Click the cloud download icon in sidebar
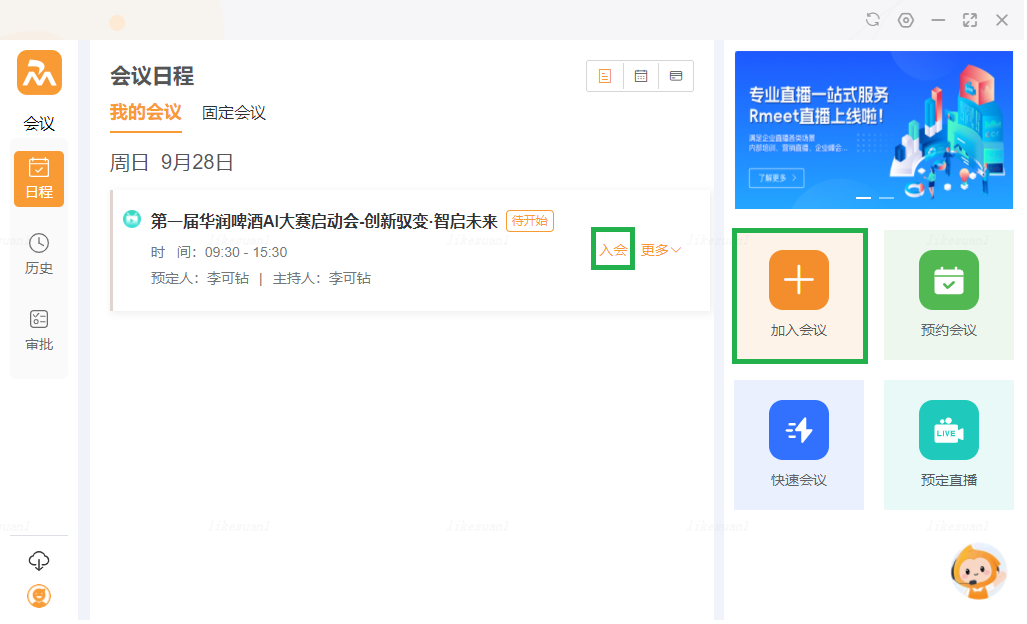This screenshot has width=1027, height=624. pos(39,560)
